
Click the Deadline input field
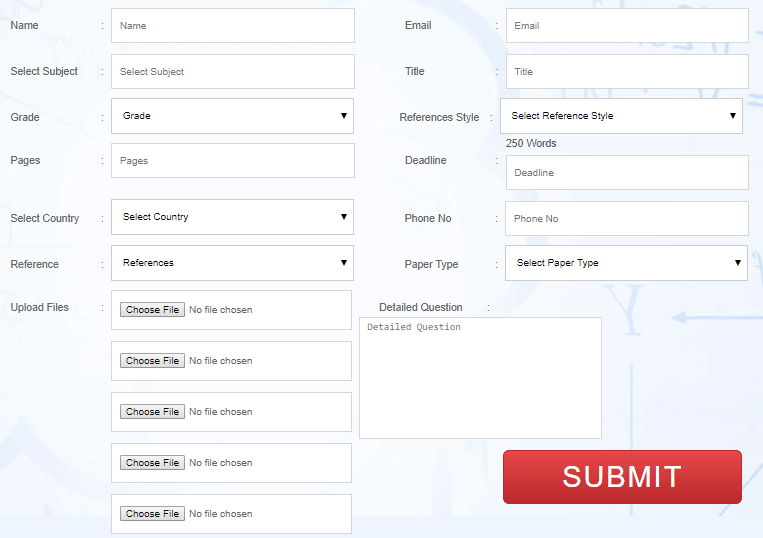(x=627, y=173)
